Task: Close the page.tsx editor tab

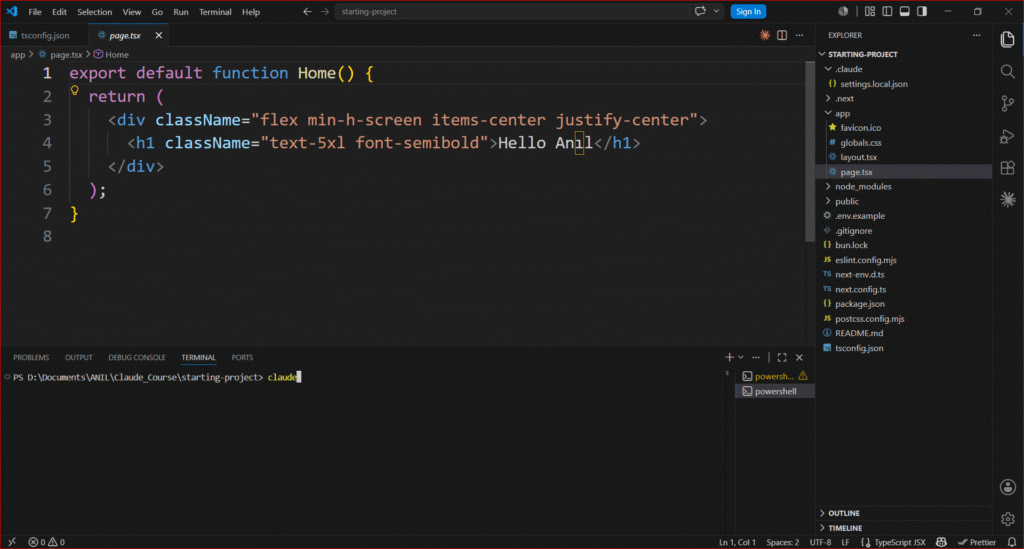Action: click(159, 35)
